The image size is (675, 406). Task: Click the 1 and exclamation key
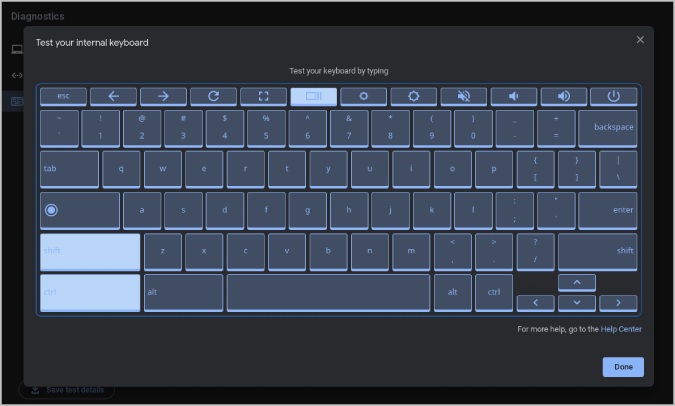100,127
